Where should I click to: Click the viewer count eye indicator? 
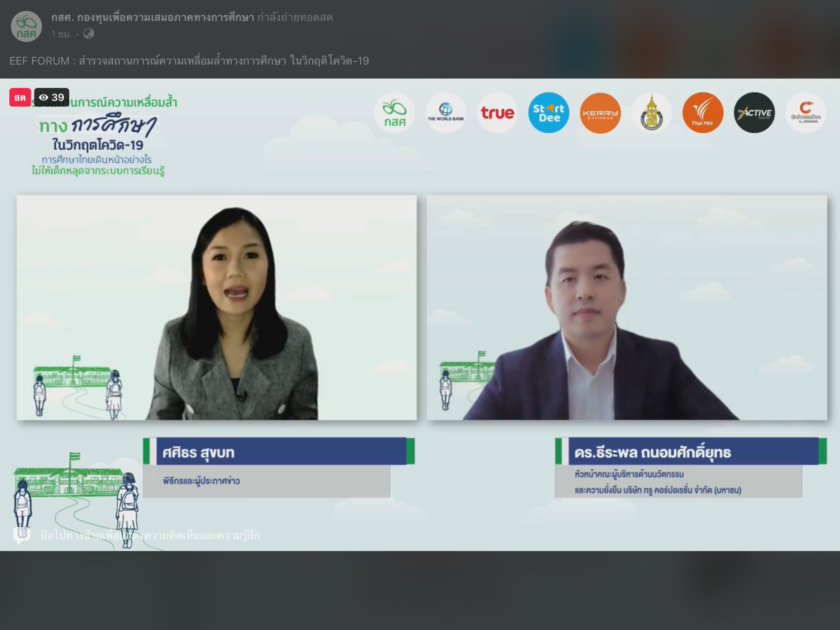(52, 98)
